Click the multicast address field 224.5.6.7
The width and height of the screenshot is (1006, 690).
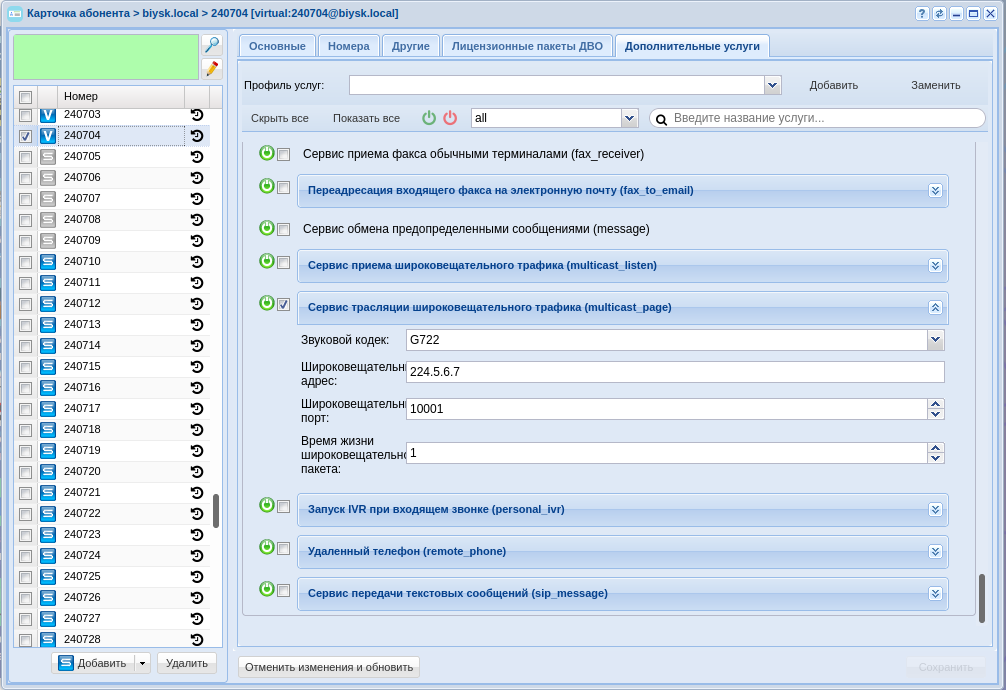pos(675,372)
